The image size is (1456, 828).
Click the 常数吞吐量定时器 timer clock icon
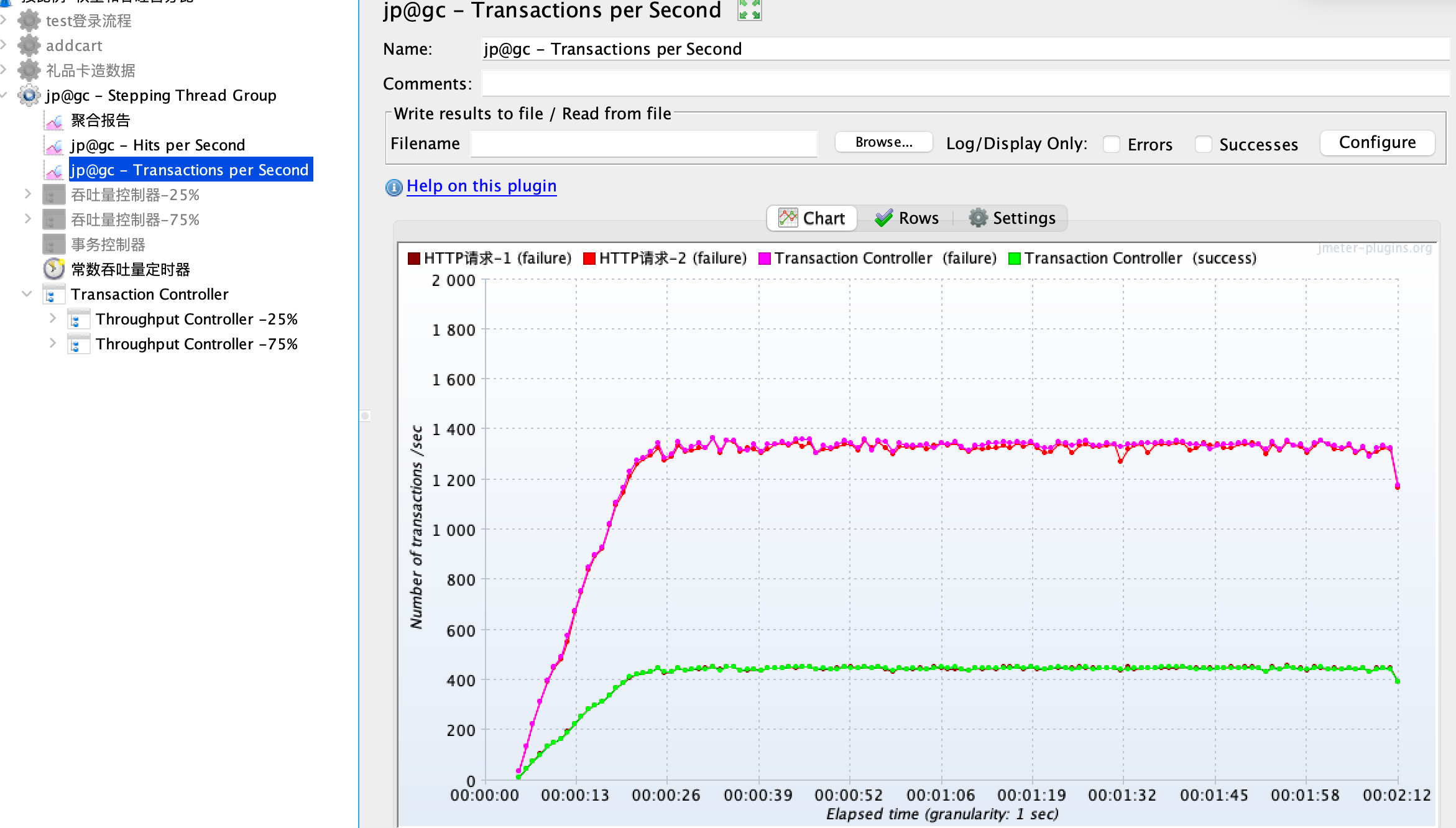pyautogui.click(x=54, y=269)
